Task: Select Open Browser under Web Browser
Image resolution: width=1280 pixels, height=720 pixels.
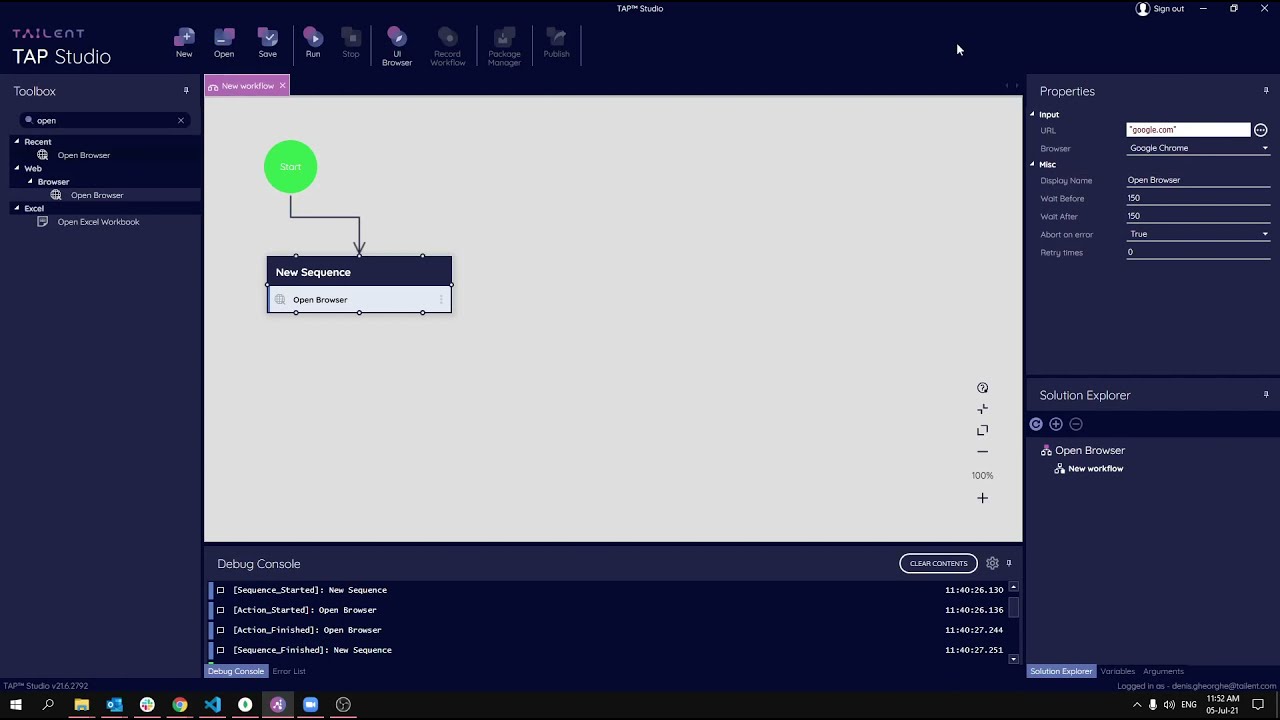Action: click(x=97, y=195)
